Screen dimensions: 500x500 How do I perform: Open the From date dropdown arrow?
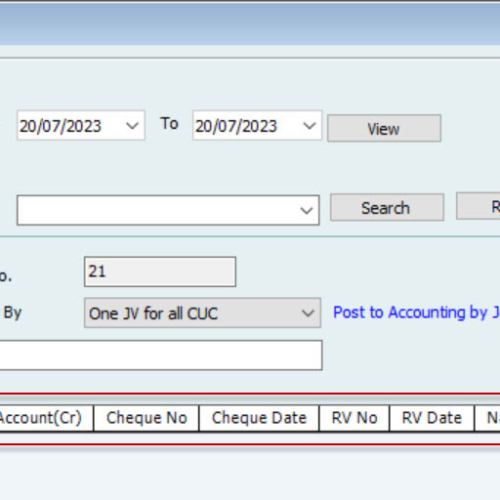[132, 126]
